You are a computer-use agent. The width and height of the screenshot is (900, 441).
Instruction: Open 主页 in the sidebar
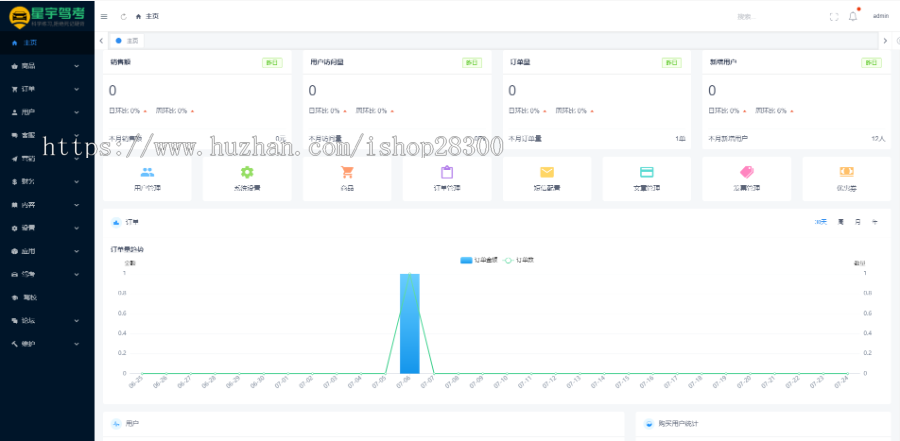tap(47, 42)
